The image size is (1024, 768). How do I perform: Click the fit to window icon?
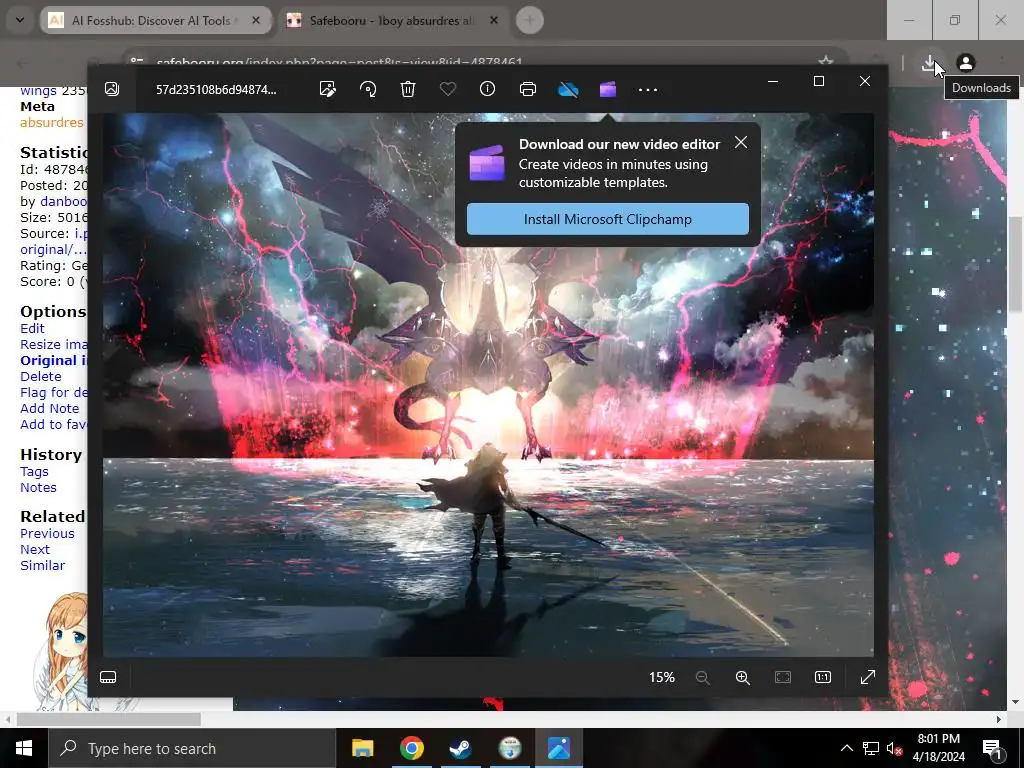pos(783,677)
